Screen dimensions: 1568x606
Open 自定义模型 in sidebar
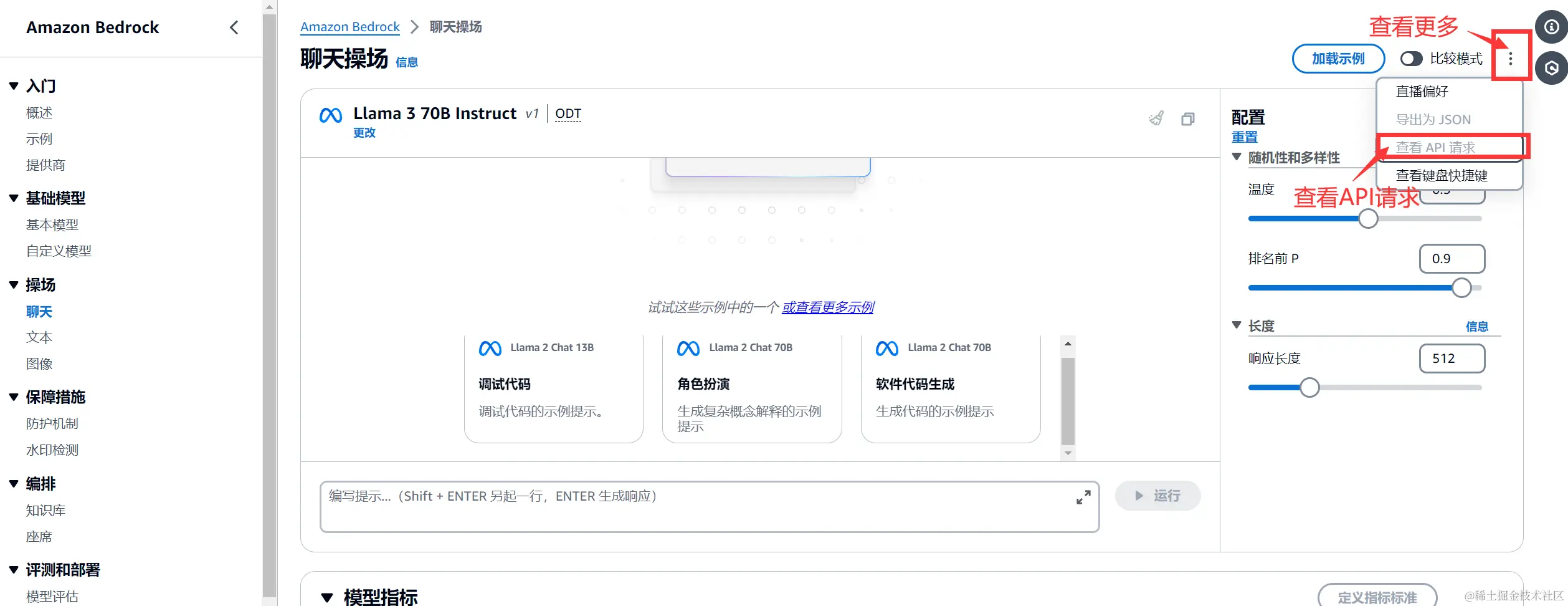click(x=59, y=251)
